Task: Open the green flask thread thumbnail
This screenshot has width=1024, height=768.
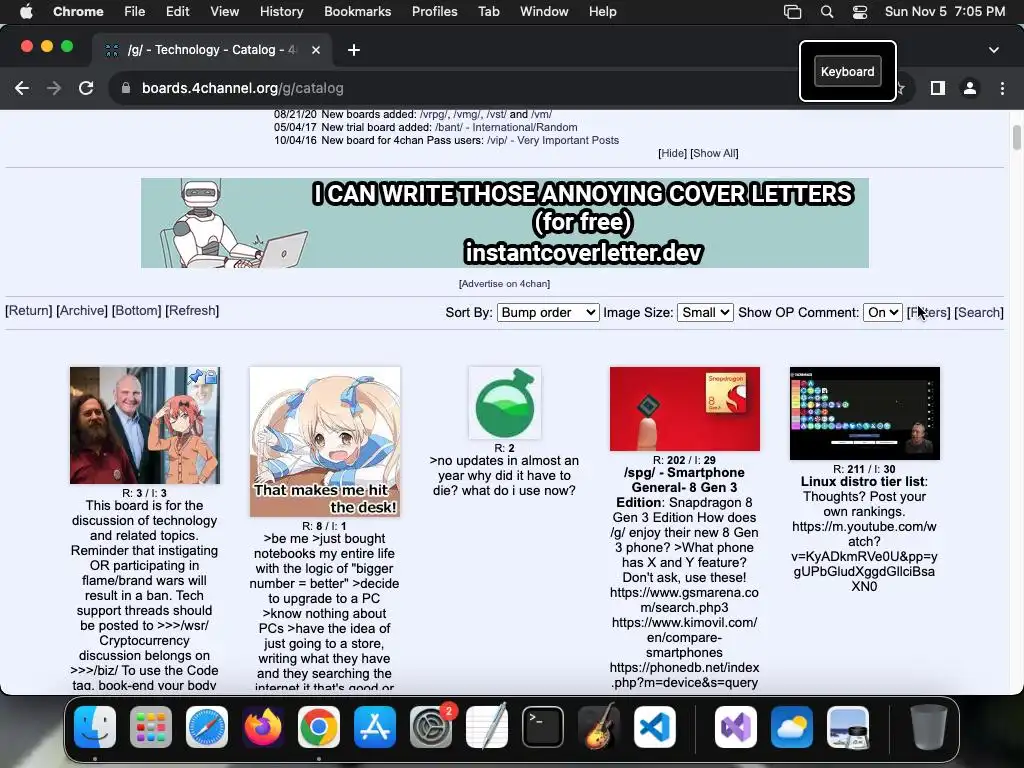Action: point(504,403)
